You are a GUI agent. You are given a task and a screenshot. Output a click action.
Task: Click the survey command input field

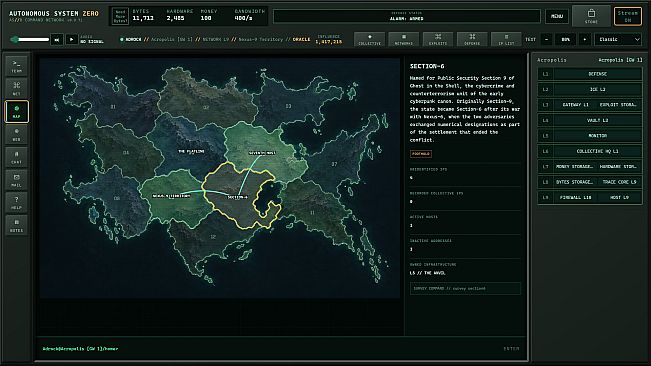point(465,288)
